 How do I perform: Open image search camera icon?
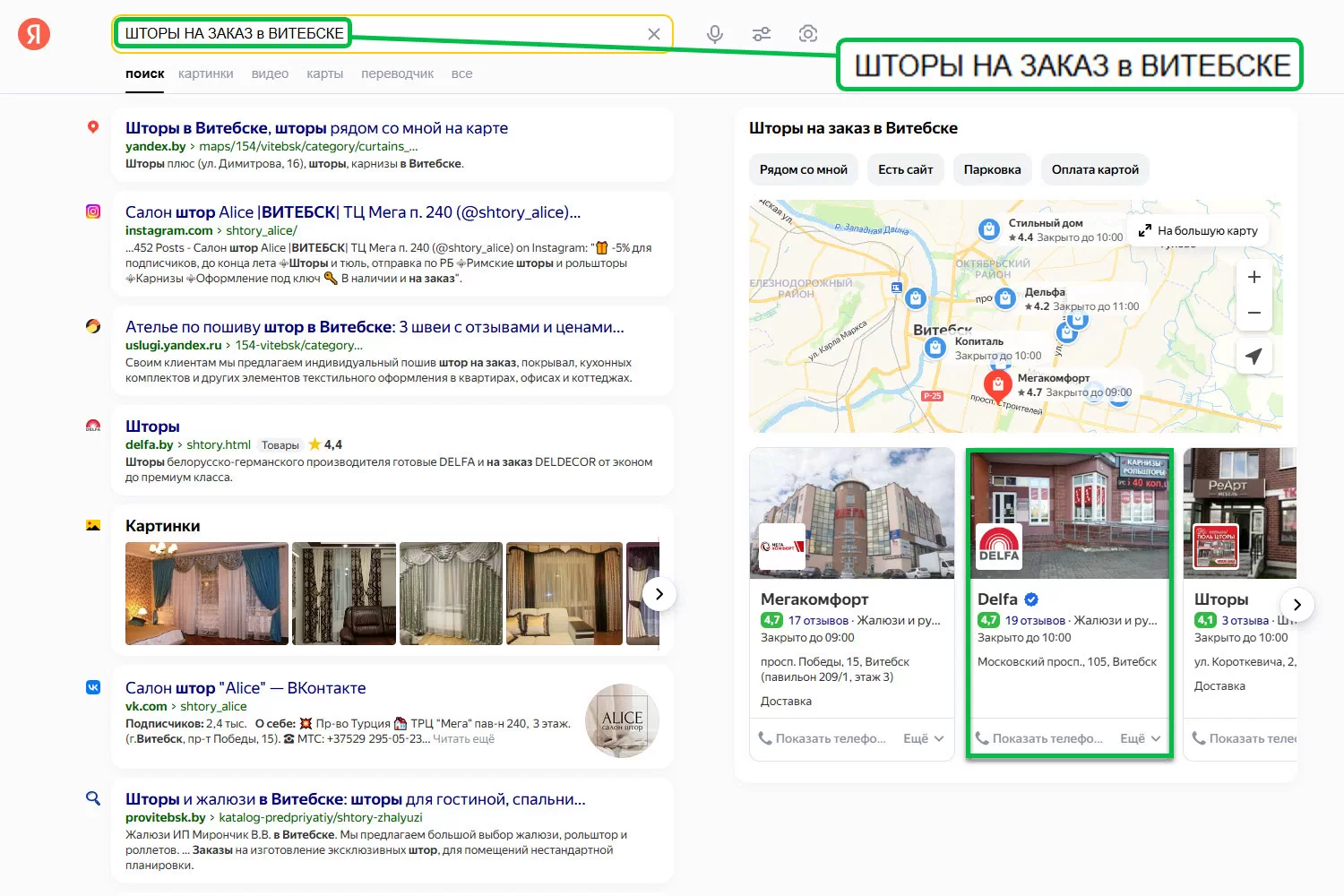tap(807, 34)
